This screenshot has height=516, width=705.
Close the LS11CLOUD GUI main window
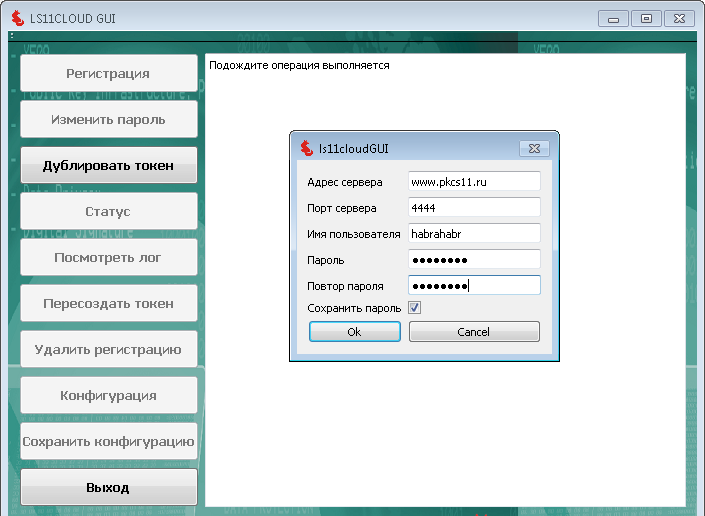[x=679, y=19]
